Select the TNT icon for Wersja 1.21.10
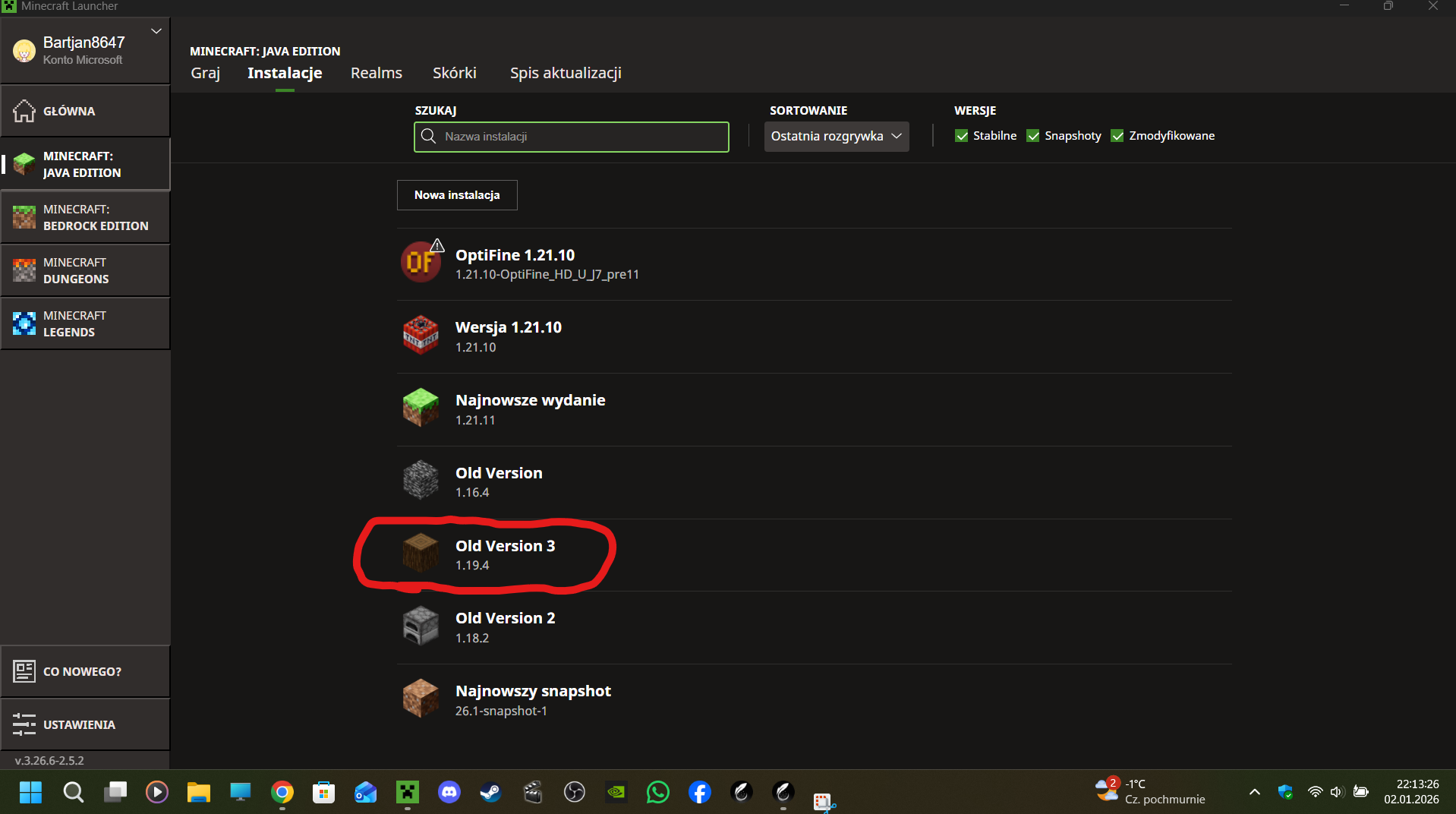This screenshot has width=1456, height=814. (x=421, y=336)
